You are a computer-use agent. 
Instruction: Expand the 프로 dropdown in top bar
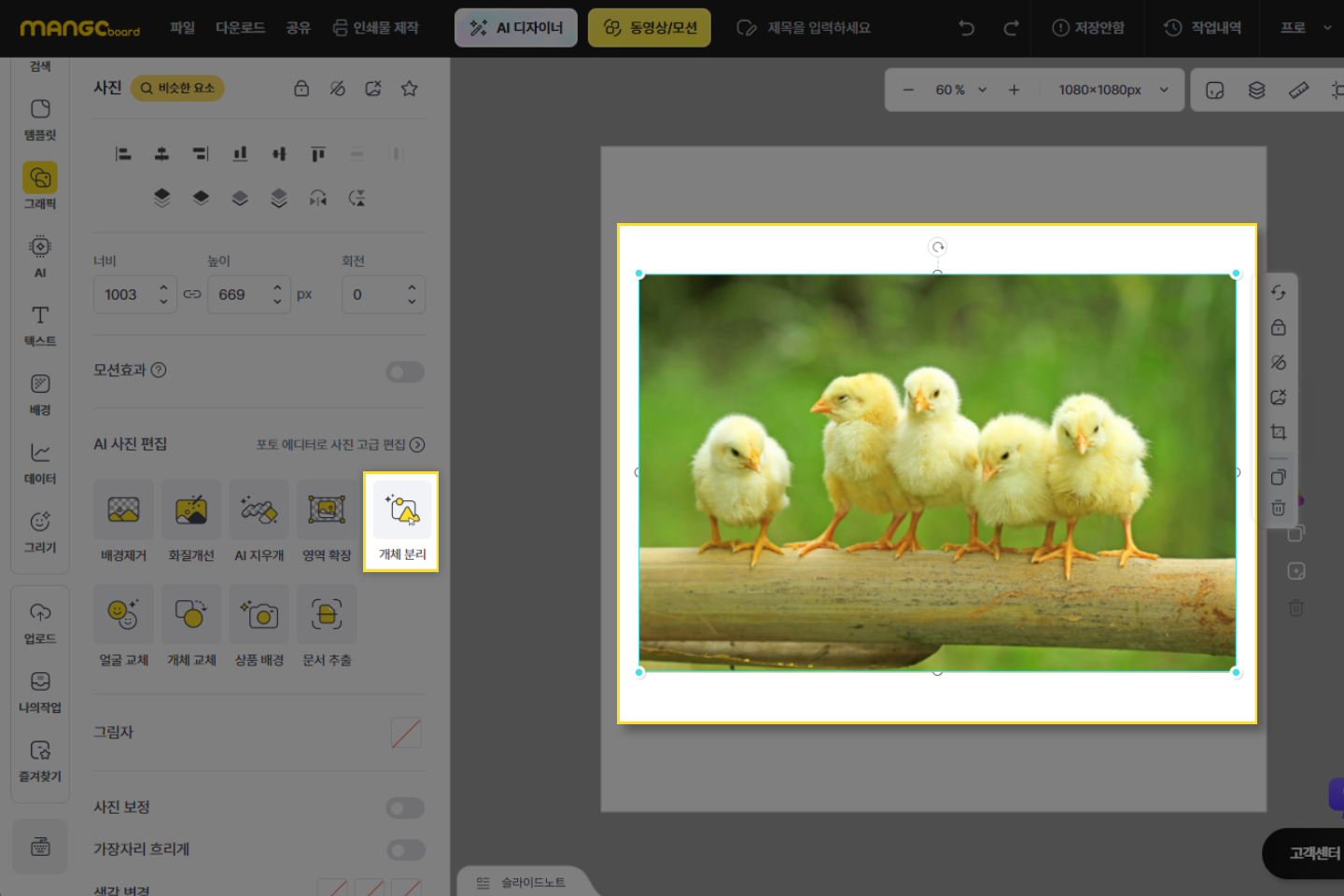click(x=1306, y=28)
